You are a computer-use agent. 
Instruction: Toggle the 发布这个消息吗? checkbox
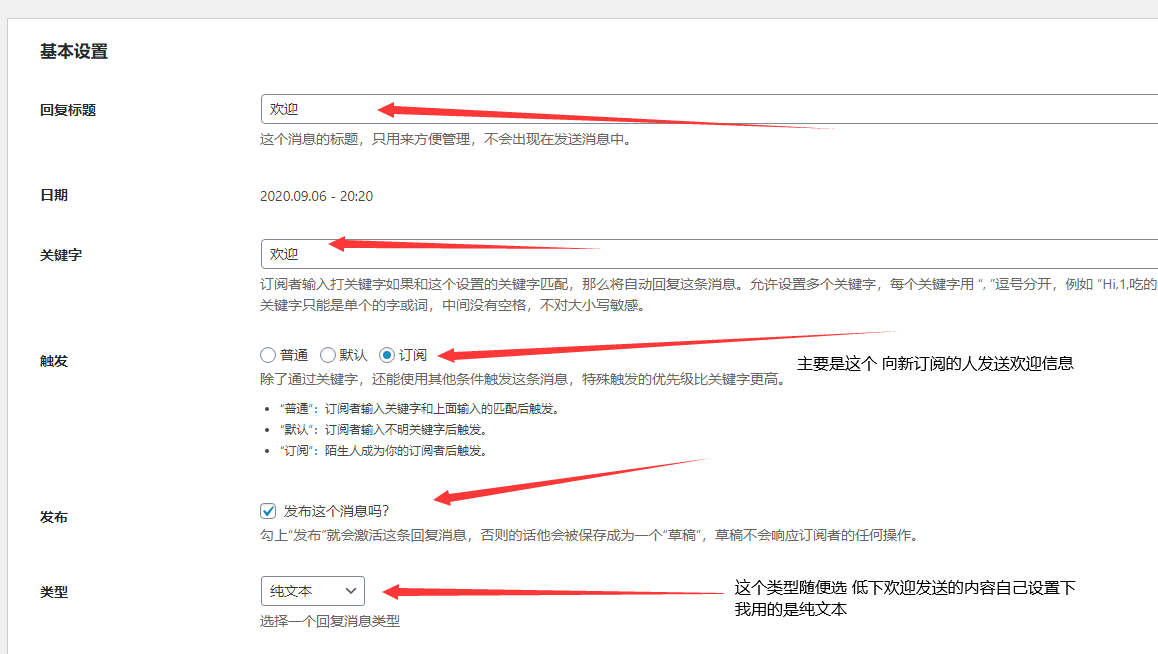[x=268, y=510]
